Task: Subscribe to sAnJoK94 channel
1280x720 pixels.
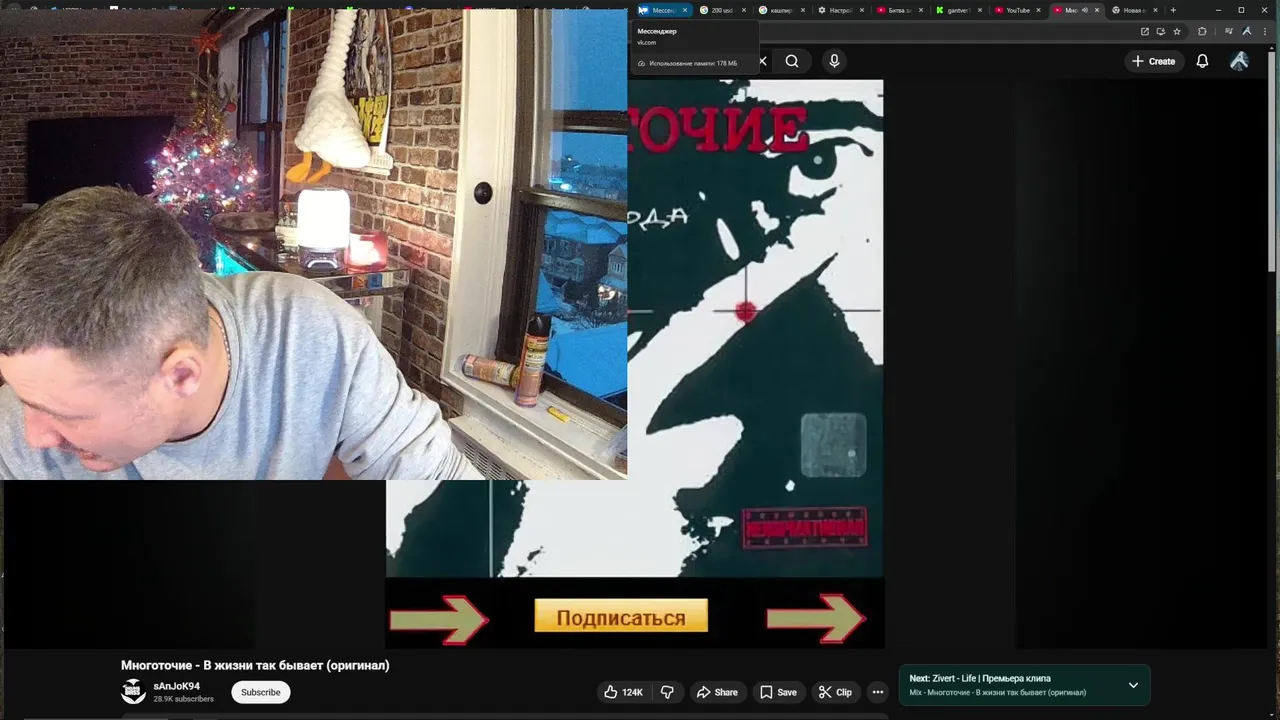Action: 260,692
